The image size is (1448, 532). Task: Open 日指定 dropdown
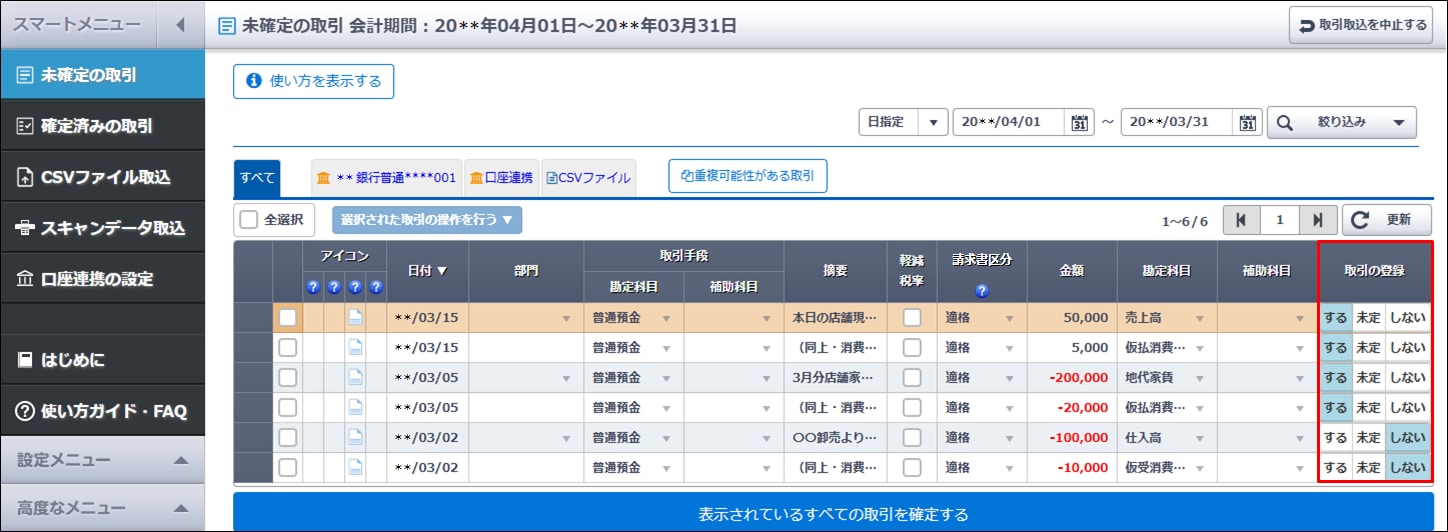tap(903, 122)
